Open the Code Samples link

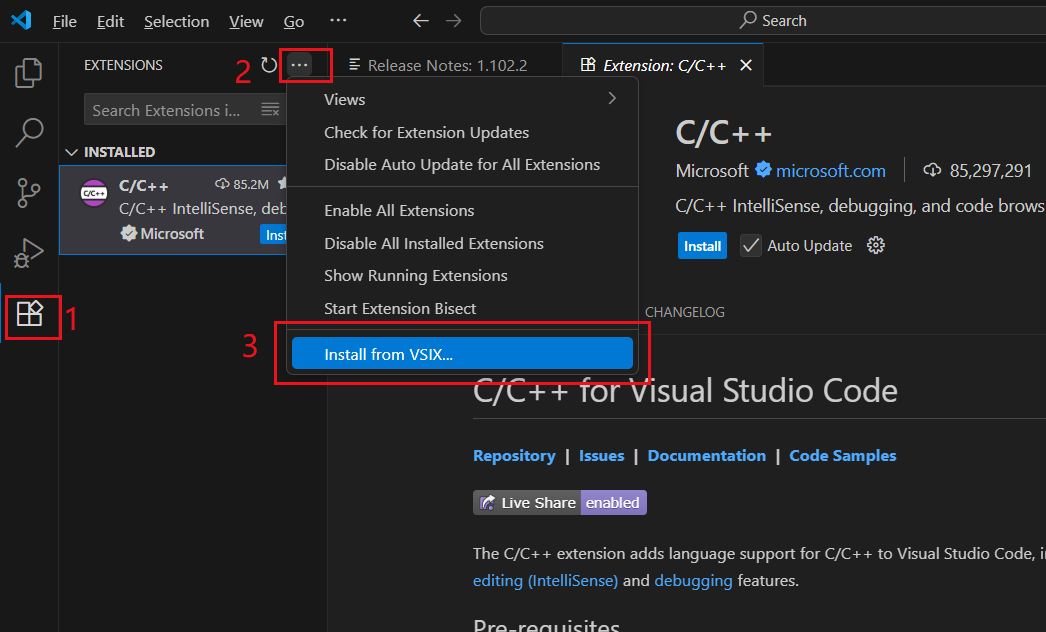843,455
